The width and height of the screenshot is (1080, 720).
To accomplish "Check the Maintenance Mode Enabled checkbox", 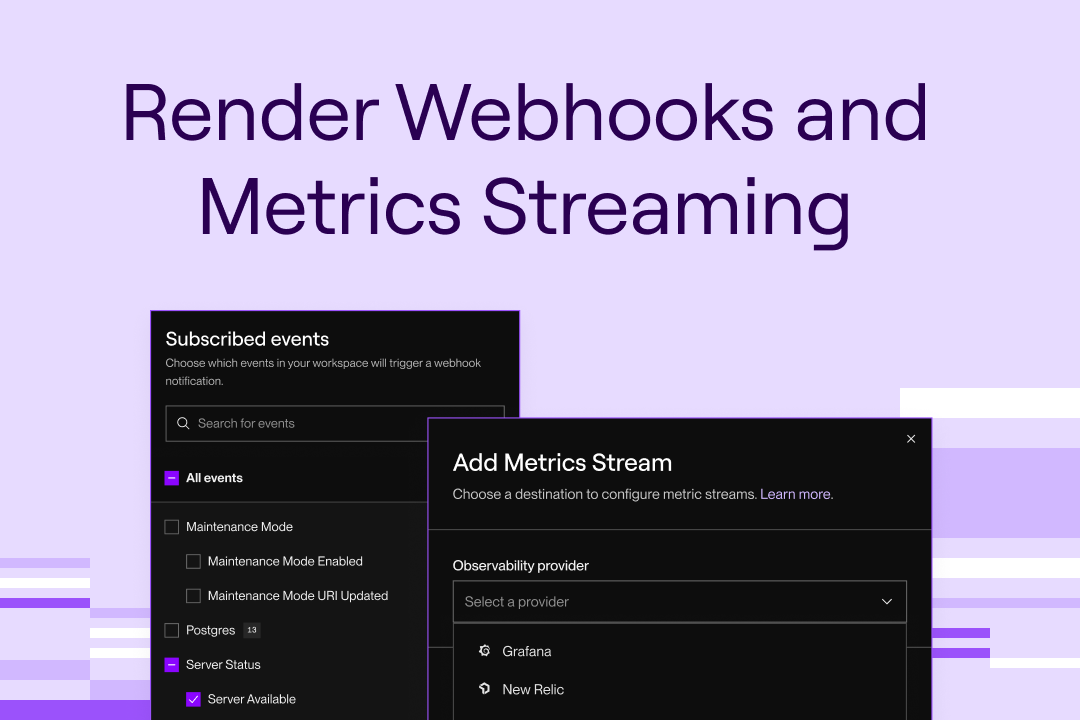I will pyautogui.click(x=194, y=561).
